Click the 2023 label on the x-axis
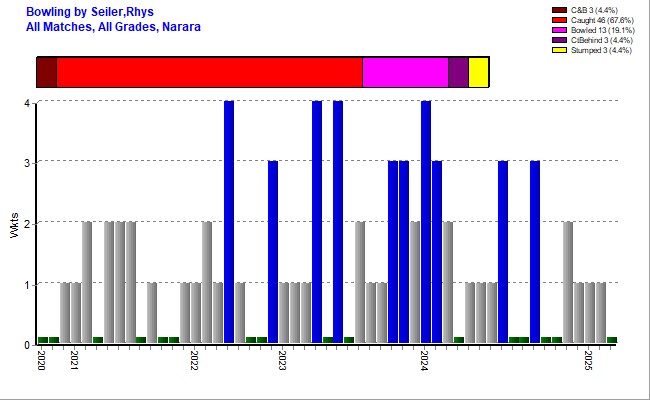Image resolution: width=650 pixels, height=400 pixels. [x=283, y=360]
